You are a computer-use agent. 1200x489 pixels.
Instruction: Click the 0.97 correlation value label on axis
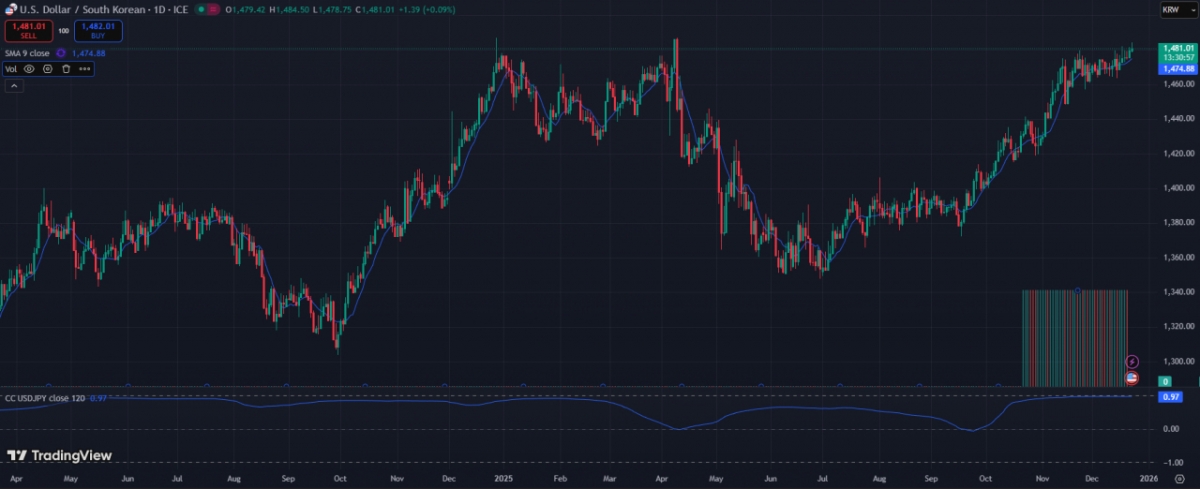(1171, 397)
